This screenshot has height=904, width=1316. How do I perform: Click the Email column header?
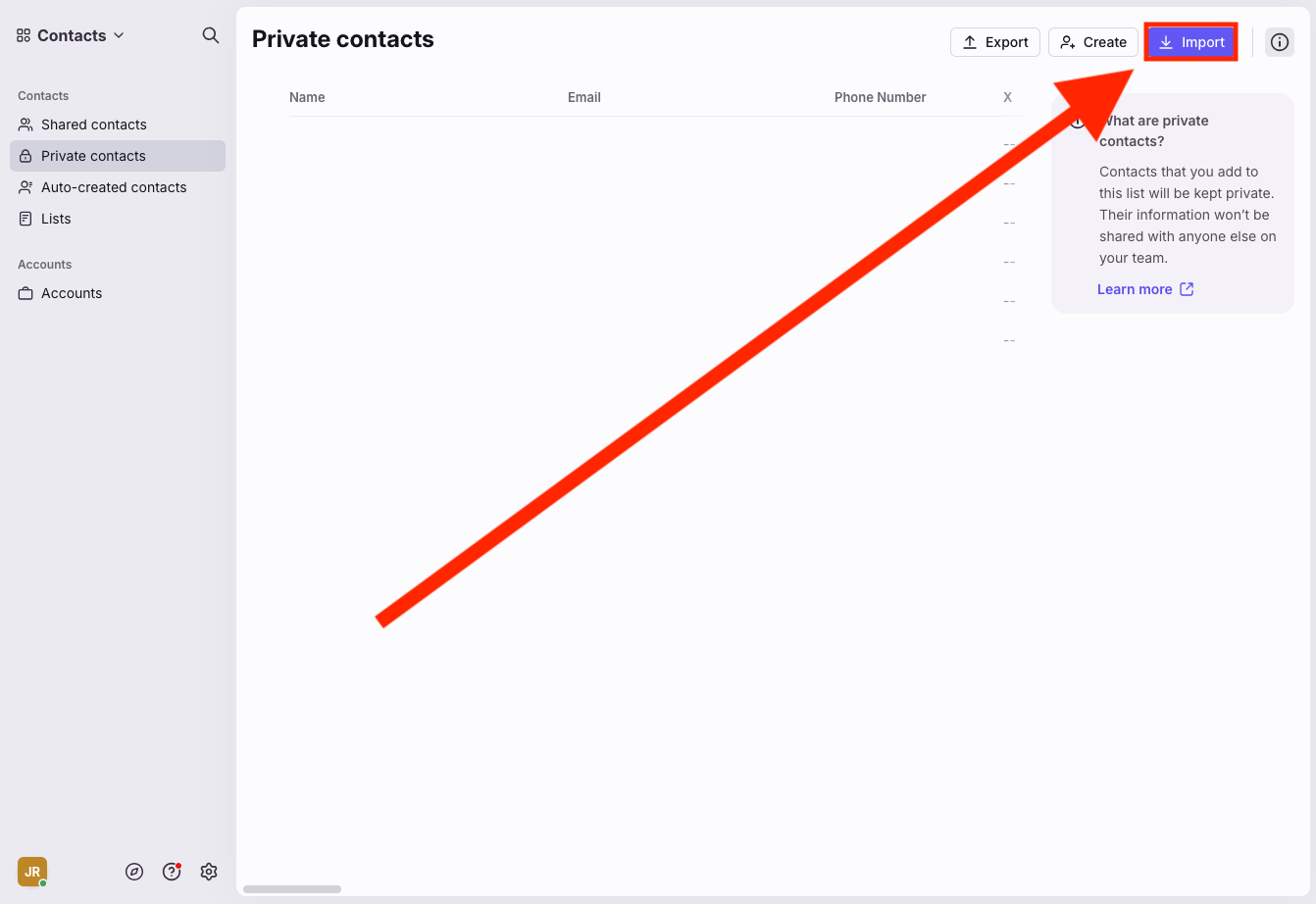click(584, 97)
